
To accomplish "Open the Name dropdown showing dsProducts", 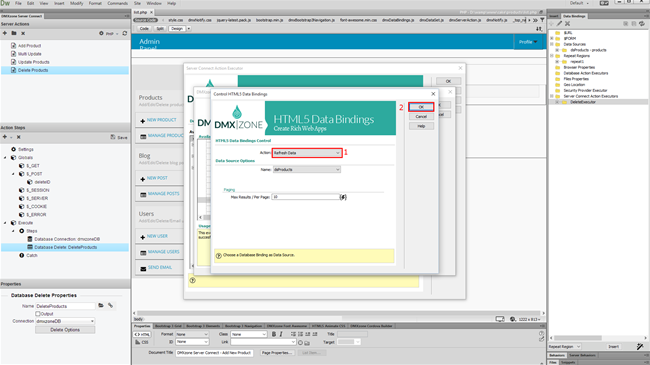I will [307, 170].
